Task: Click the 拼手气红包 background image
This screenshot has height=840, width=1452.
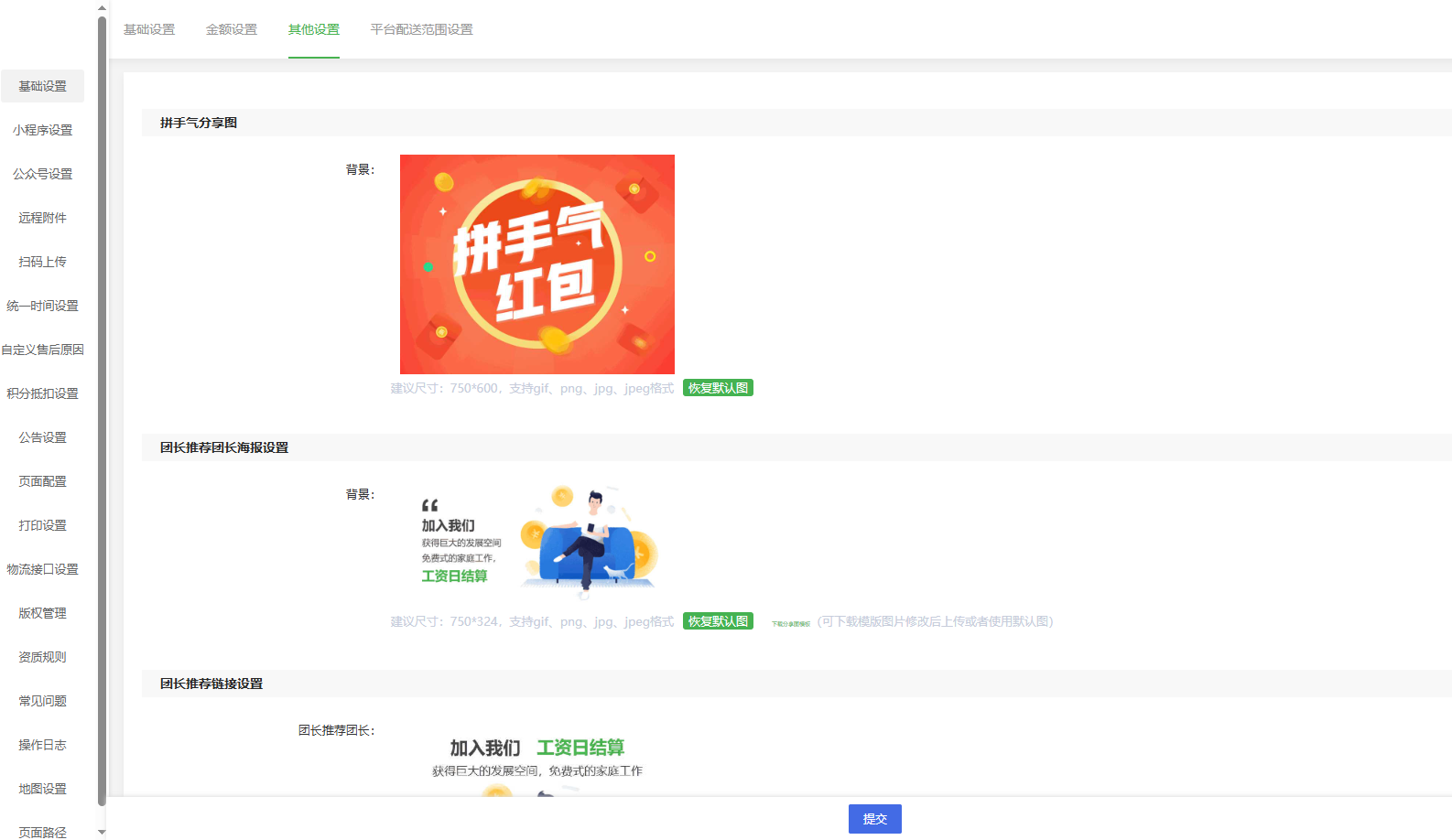Action: point(536,264)
